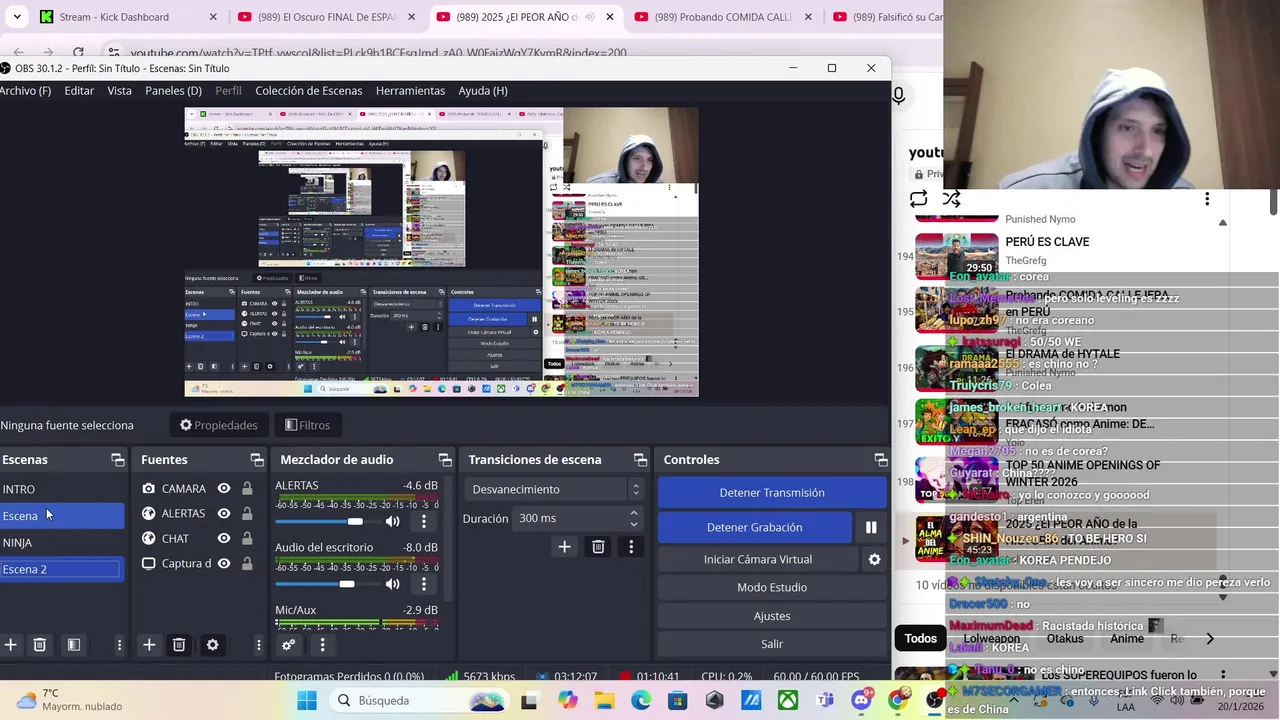Click the Filtros button
The image size is (1280, 720).
[x=307, y=425]
